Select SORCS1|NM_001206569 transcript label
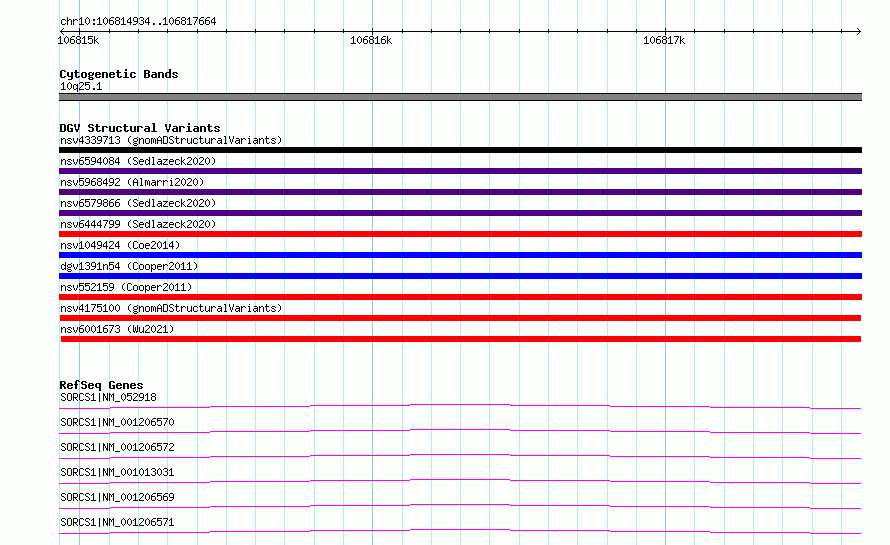The image size is (890, 545). click(117, 497)
